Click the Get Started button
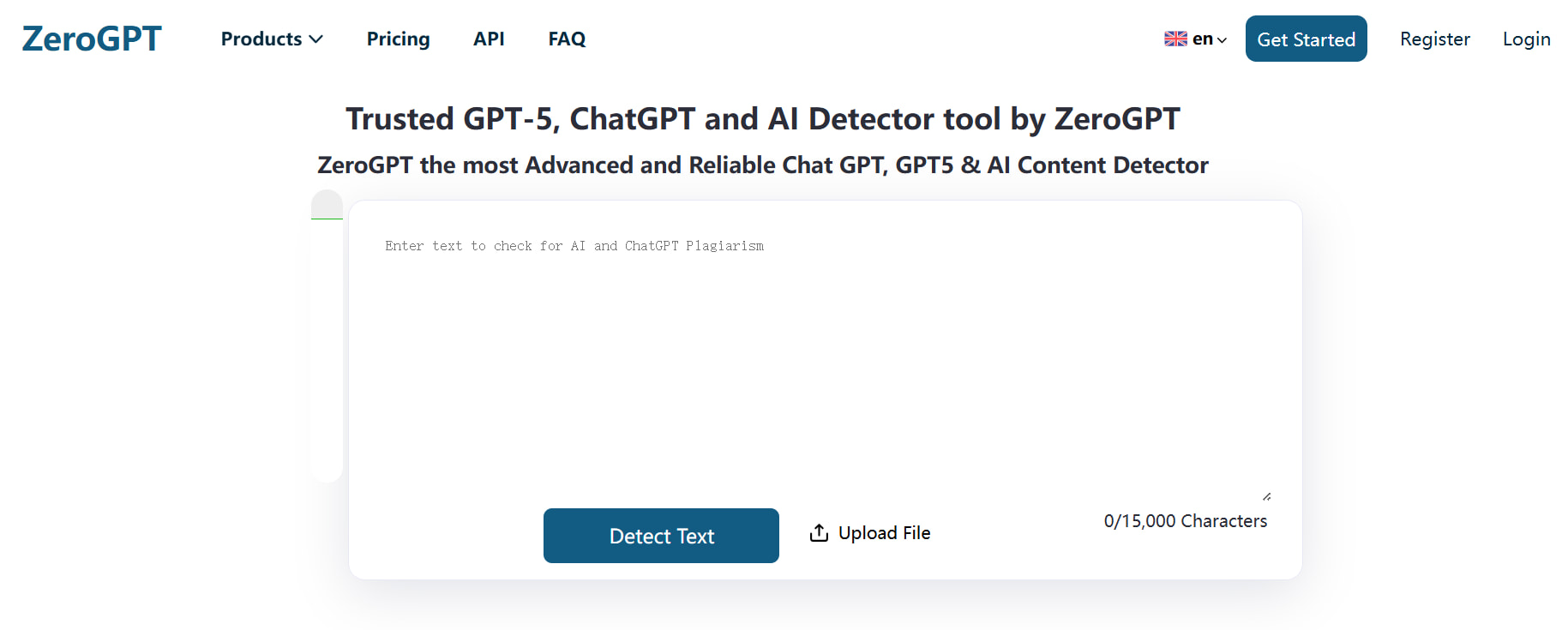This screenshot has height=630, width=1568. click(x=1306, y=38)
